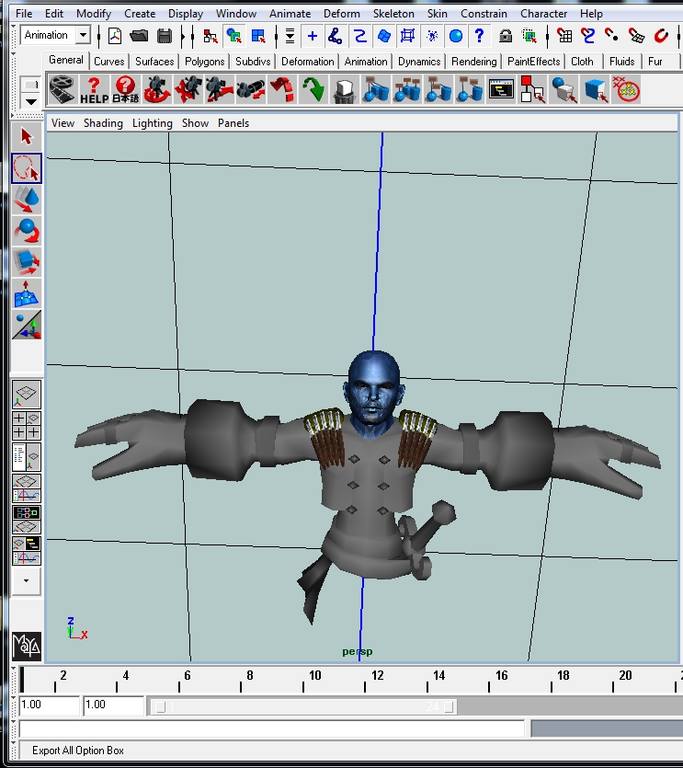The width and height of the screenshot is (683, 768).
Task: Select the arrow Select tool
Action: pos(27,136)
